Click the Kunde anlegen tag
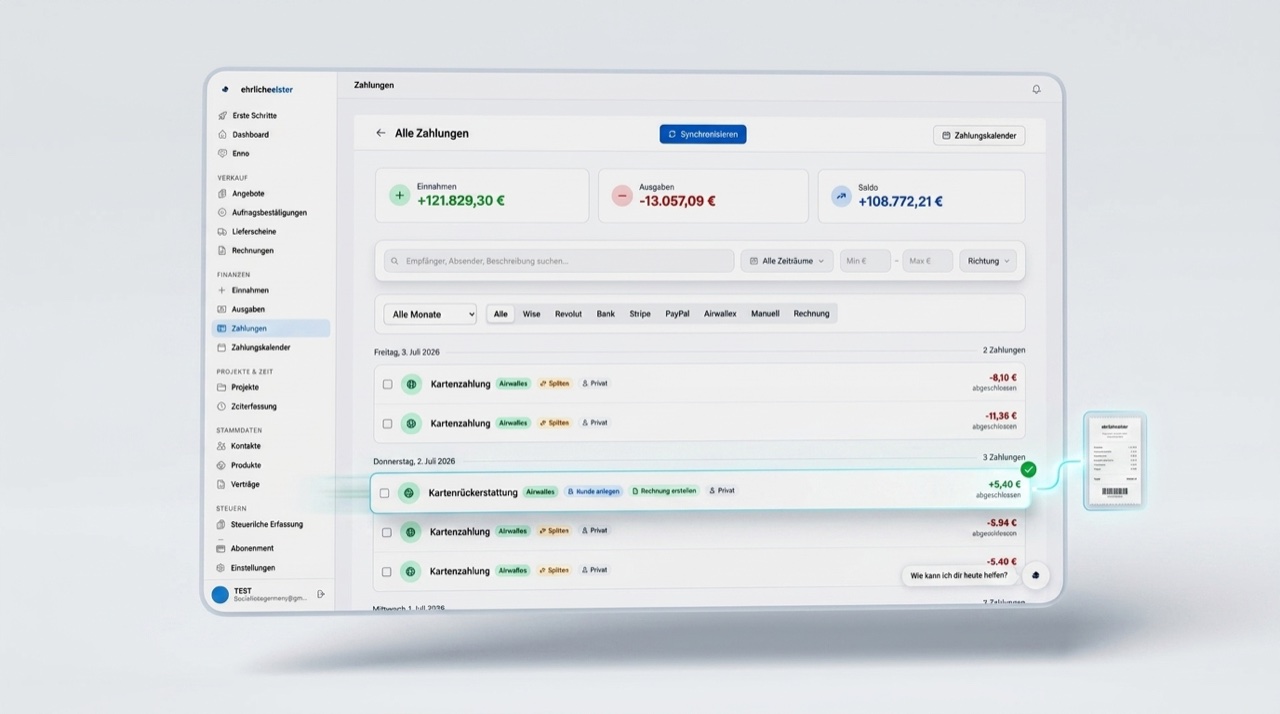The height and width of the screenshot is (714, 1280). click(x=594, y=491)
